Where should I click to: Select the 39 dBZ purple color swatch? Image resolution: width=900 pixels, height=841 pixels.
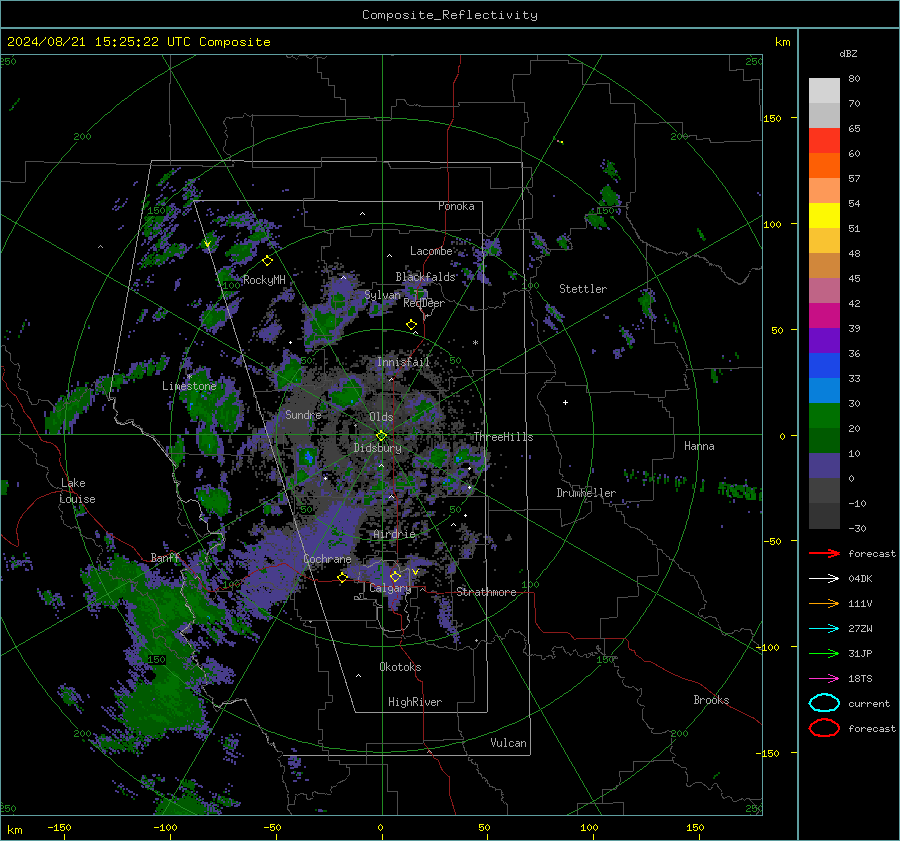(x=824, y=340)
